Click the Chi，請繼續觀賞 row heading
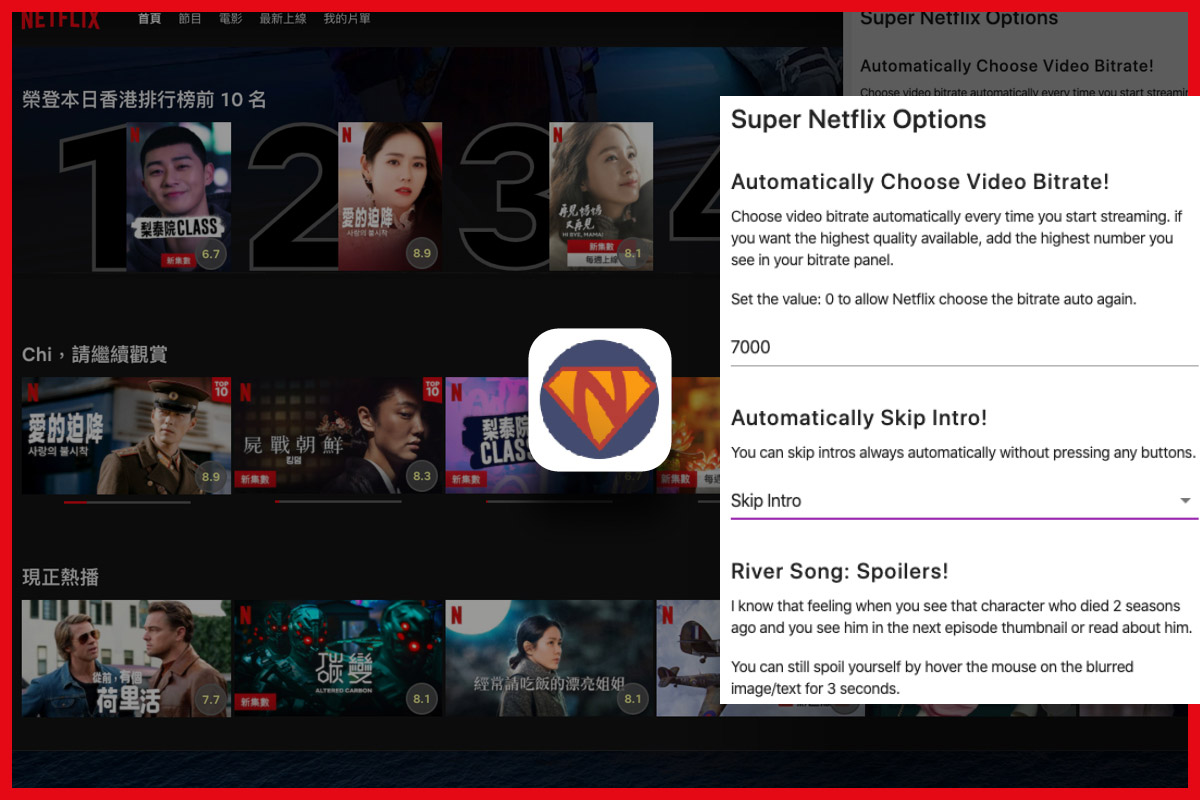Screen dimensions: 1200x800 click(x=95, y=354)
